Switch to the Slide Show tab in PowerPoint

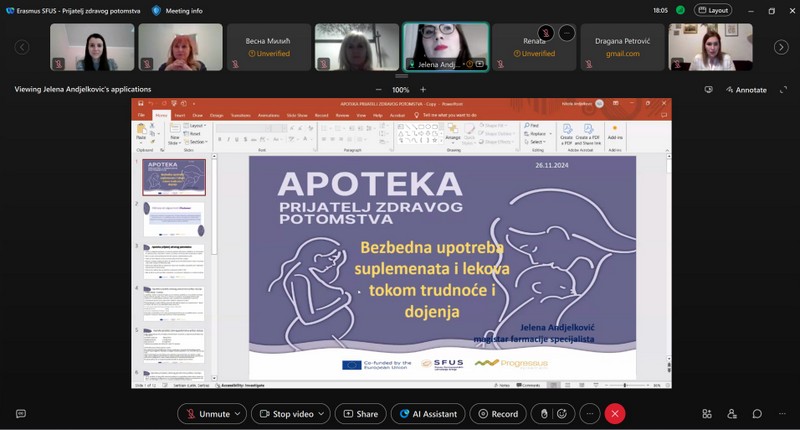[297, 115]
